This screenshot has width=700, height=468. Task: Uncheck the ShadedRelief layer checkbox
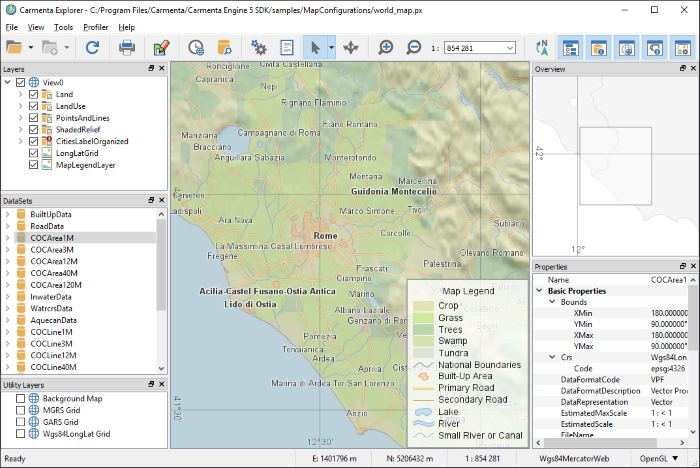pyautogui.click(x=34, y=130)
